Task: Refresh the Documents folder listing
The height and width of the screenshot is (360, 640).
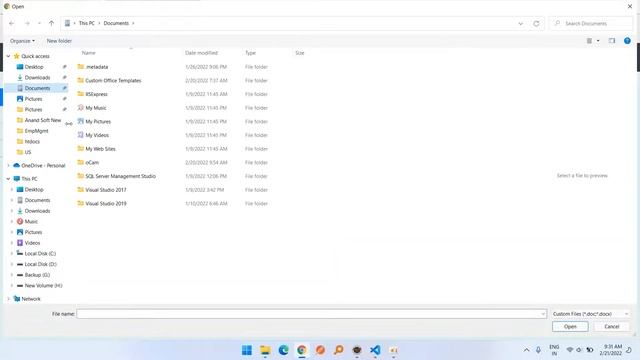Action: [536, 24]
